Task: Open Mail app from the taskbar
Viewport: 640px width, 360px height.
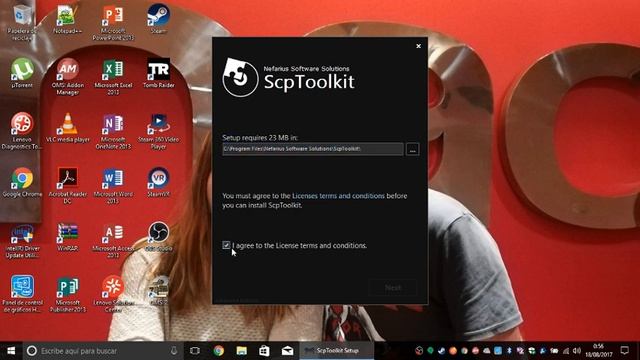Action: [287, 351]
